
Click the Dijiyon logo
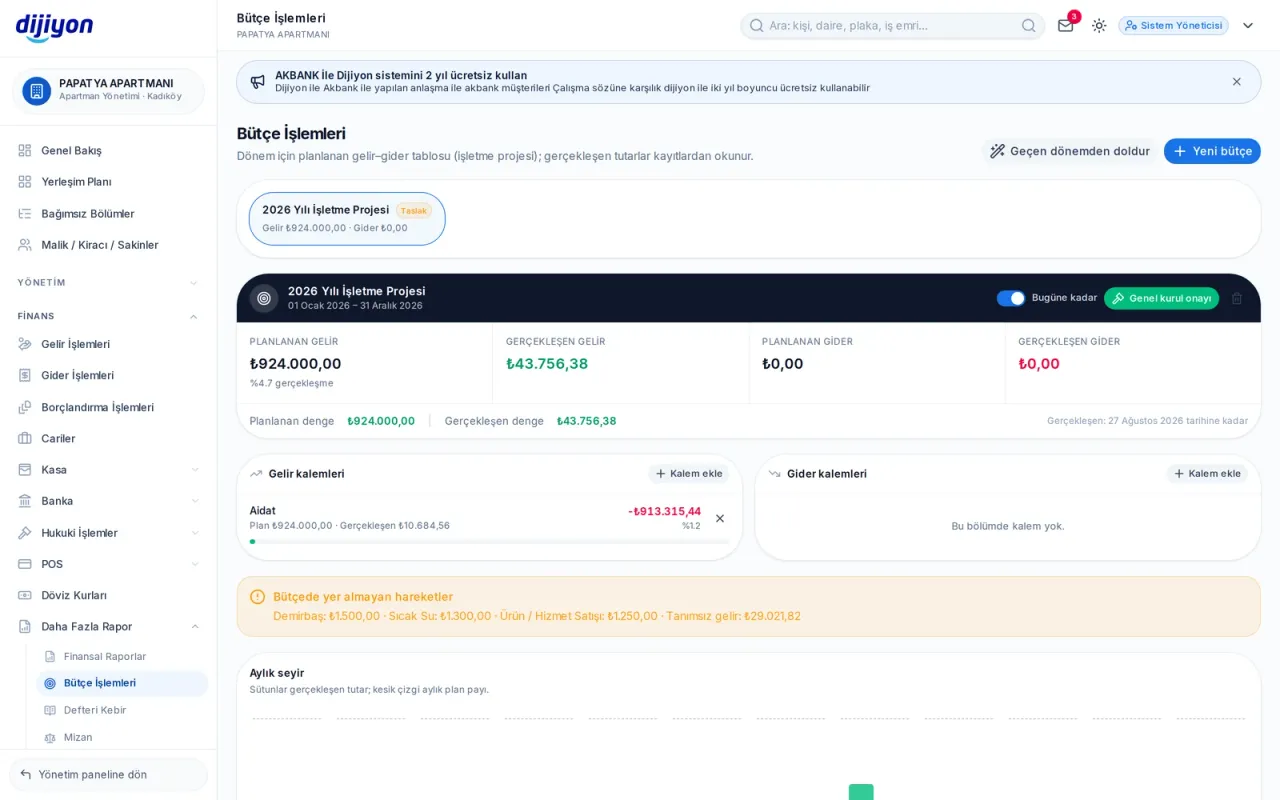click(55, 27)
